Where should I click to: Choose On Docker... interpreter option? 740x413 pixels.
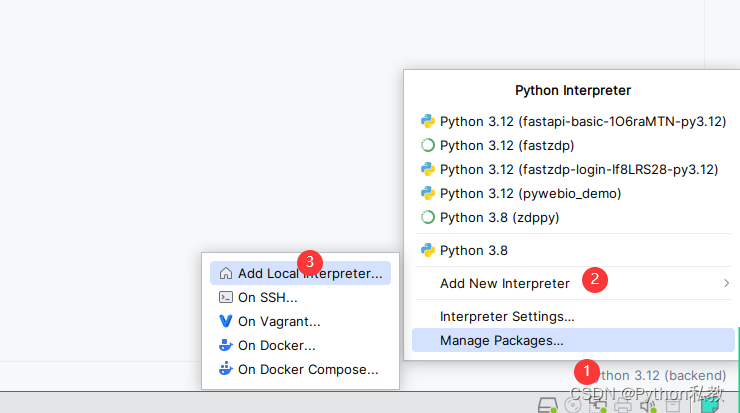point(300,346)
